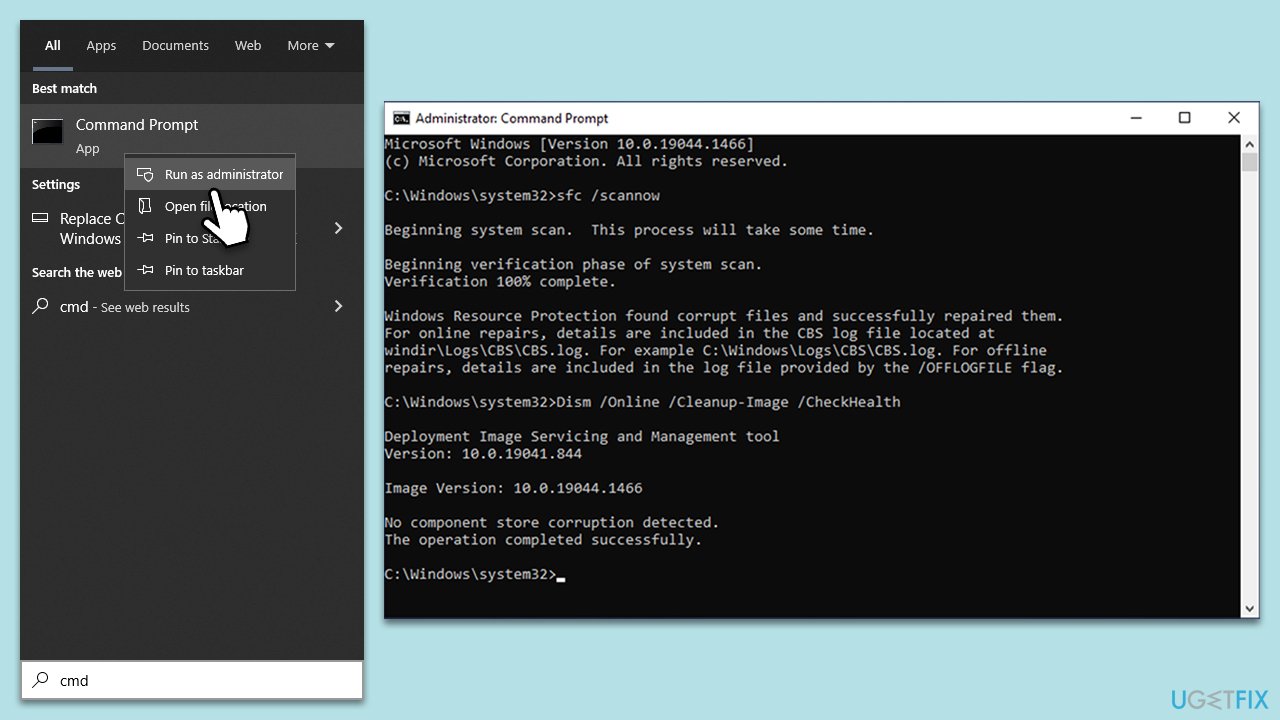Click the Run as administrator shield icon
This screenshot has width=1280, height=720.
click(x=146, y=174)
